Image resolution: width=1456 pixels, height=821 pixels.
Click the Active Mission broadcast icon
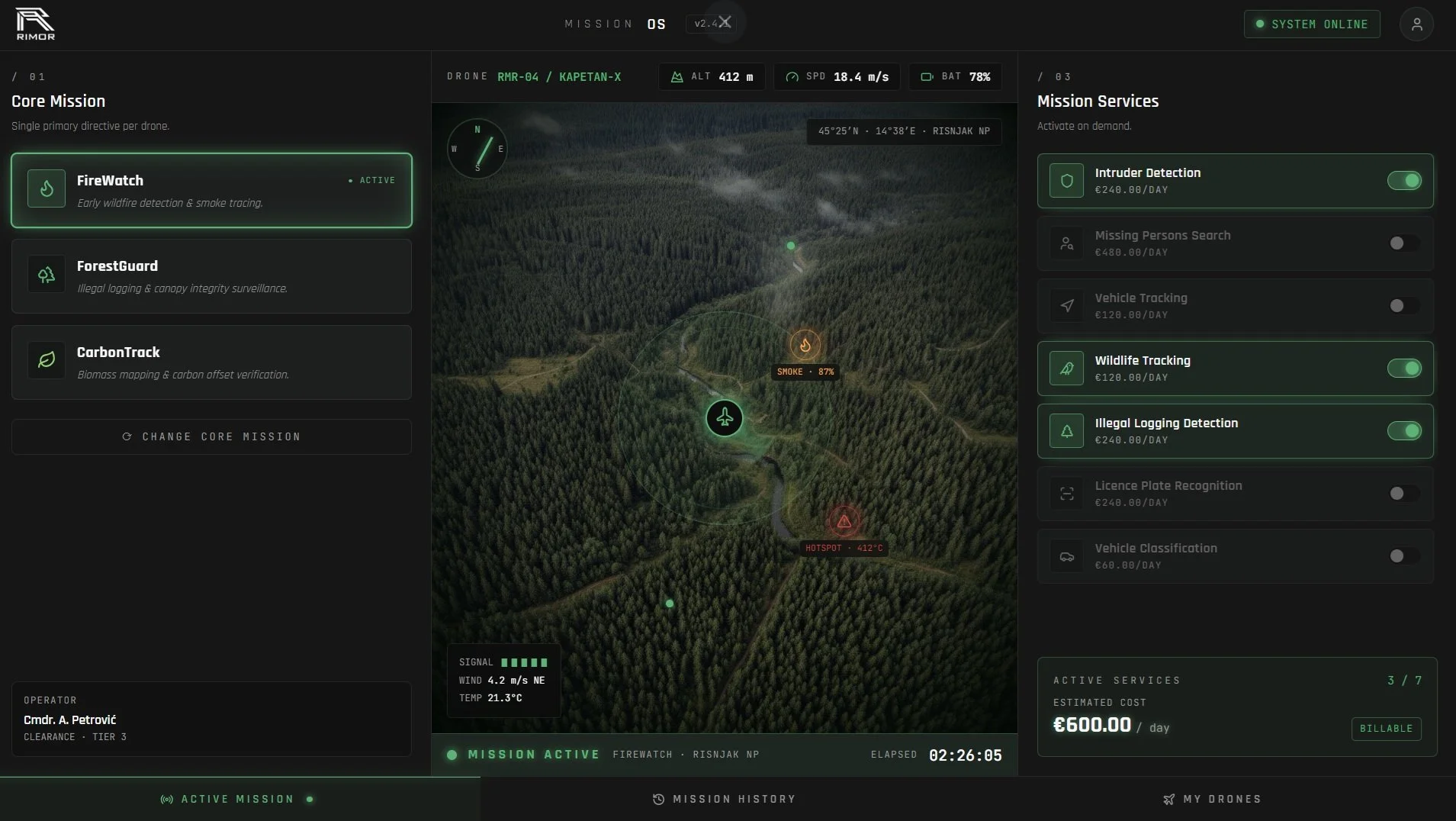coord(166,800)
